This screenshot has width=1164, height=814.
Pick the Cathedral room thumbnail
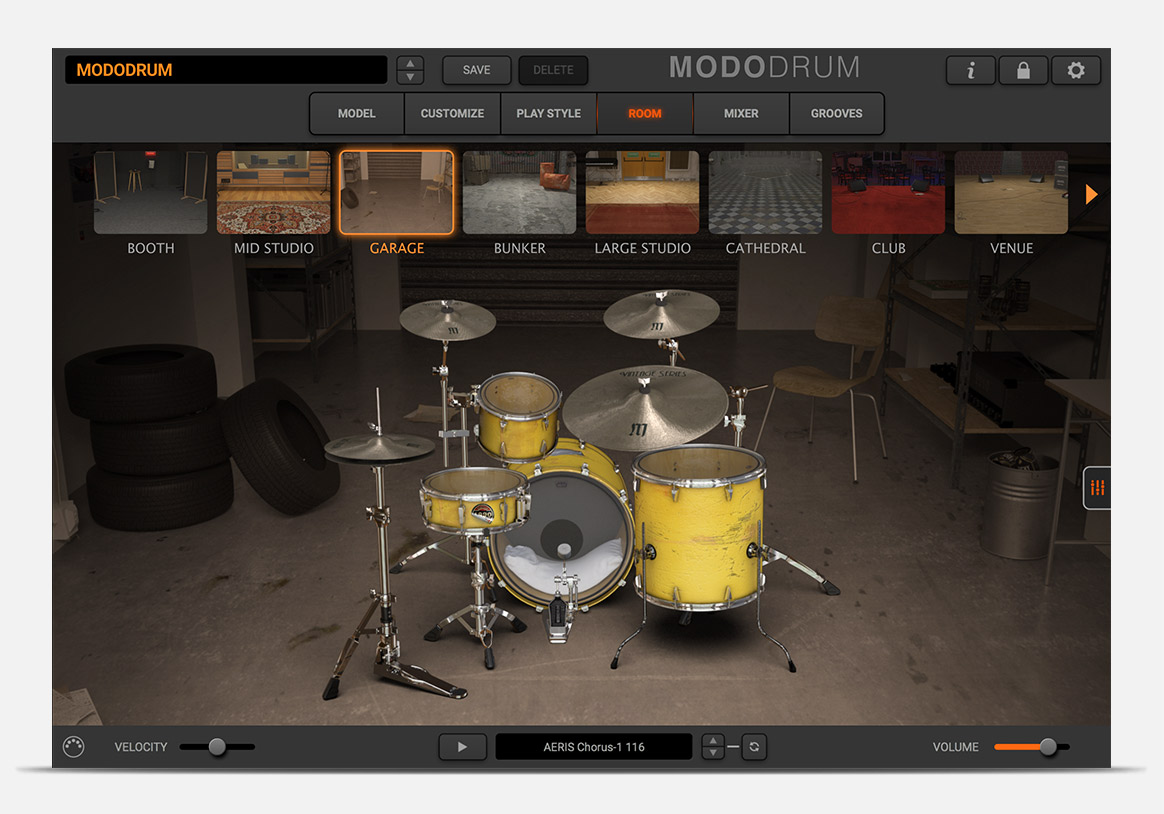coord(765,192)
